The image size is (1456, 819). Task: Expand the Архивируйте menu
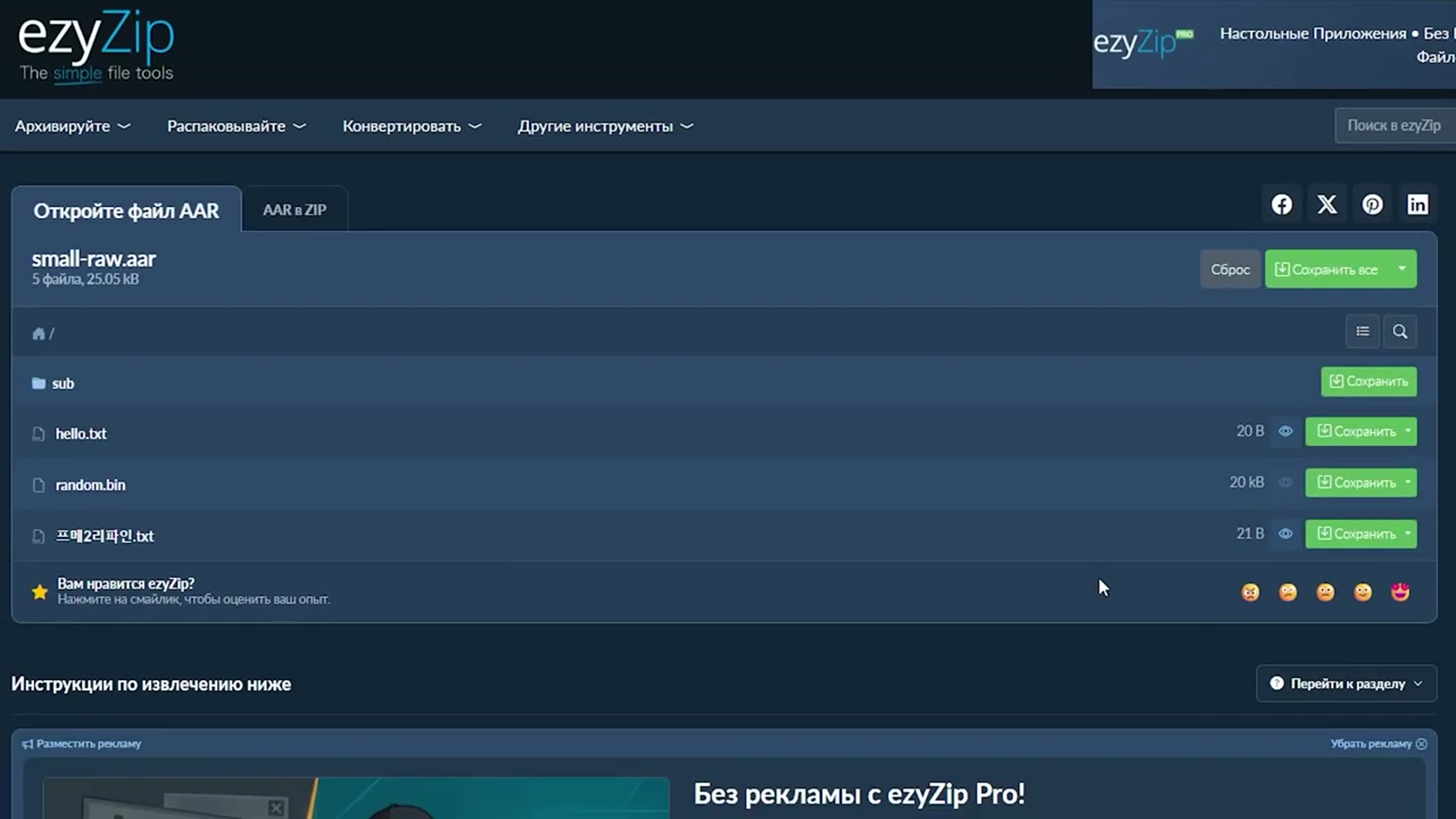tap(73, 126)
